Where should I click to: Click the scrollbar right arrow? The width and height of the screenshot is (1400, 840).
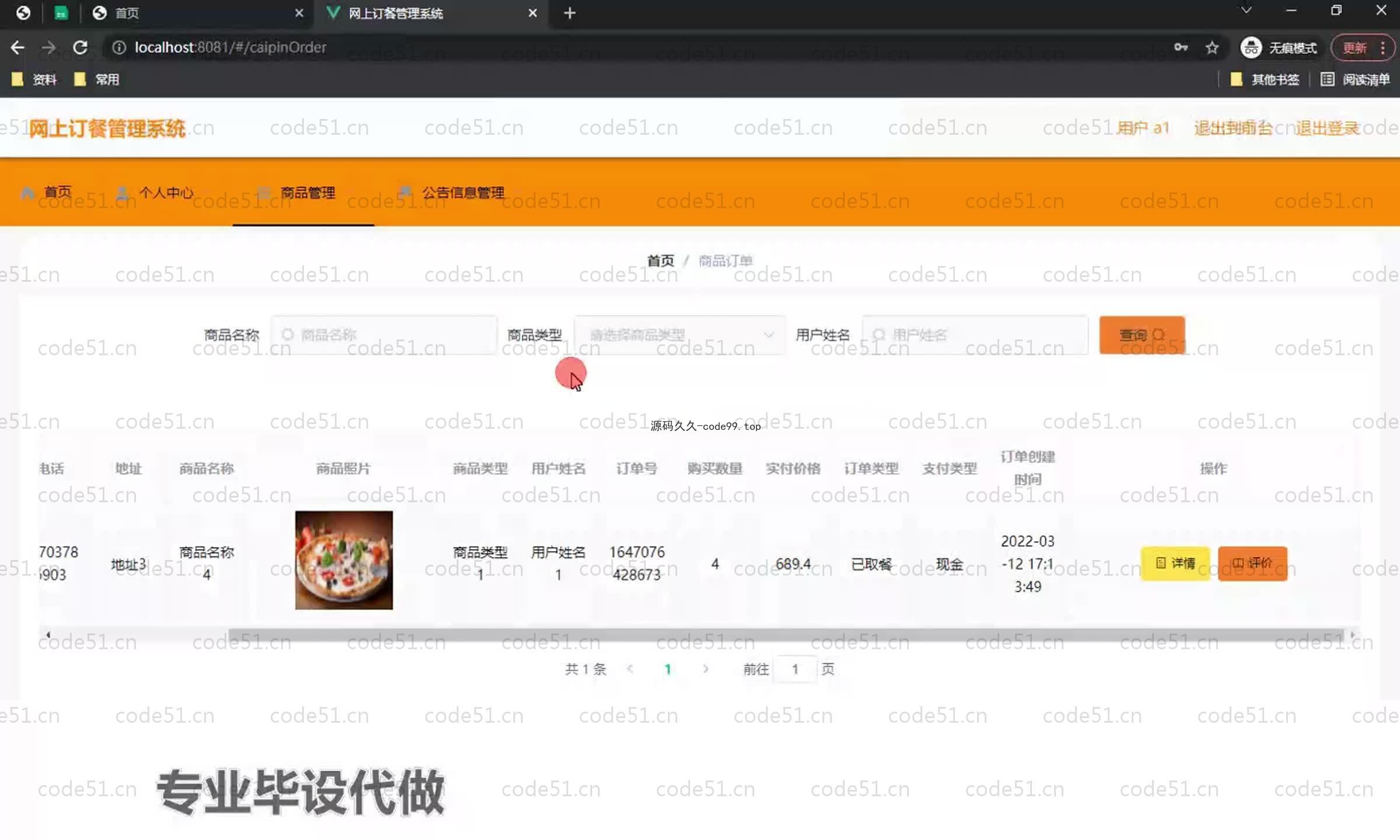1353,635
